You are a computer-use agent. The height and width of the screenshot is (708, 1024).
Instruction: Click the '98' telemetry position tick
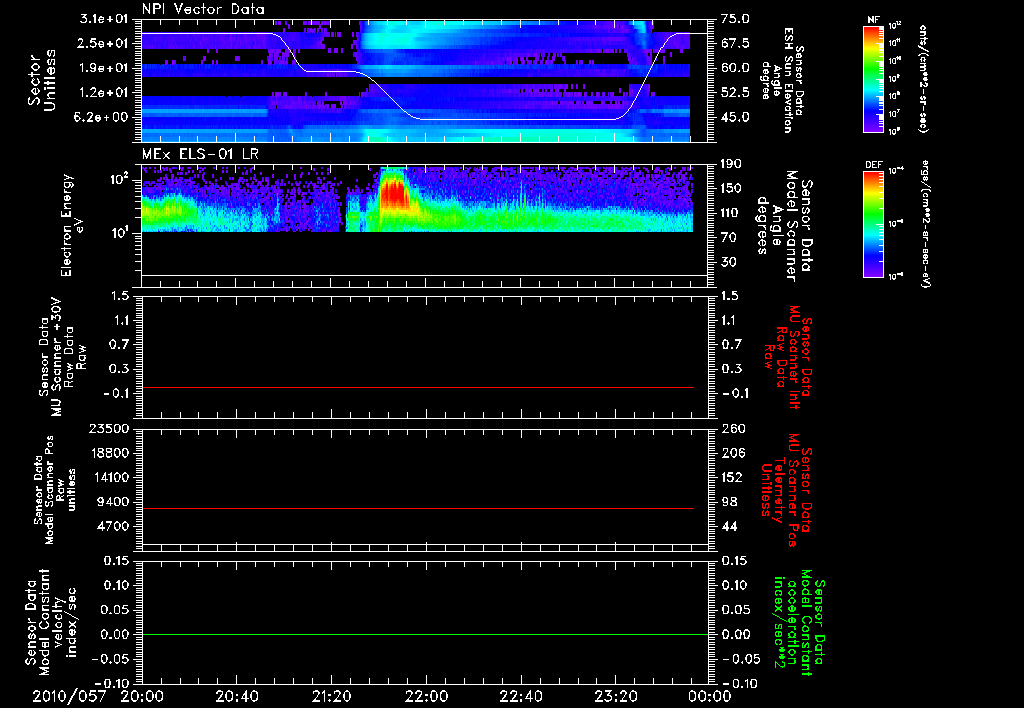729,502
